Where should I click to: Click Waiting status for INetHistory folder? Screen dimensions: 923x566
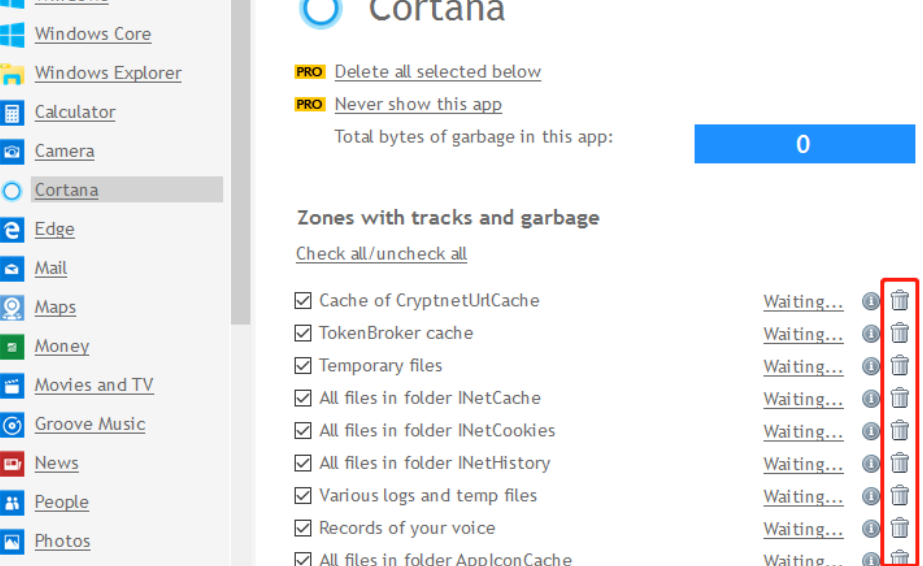click(803, 464)
